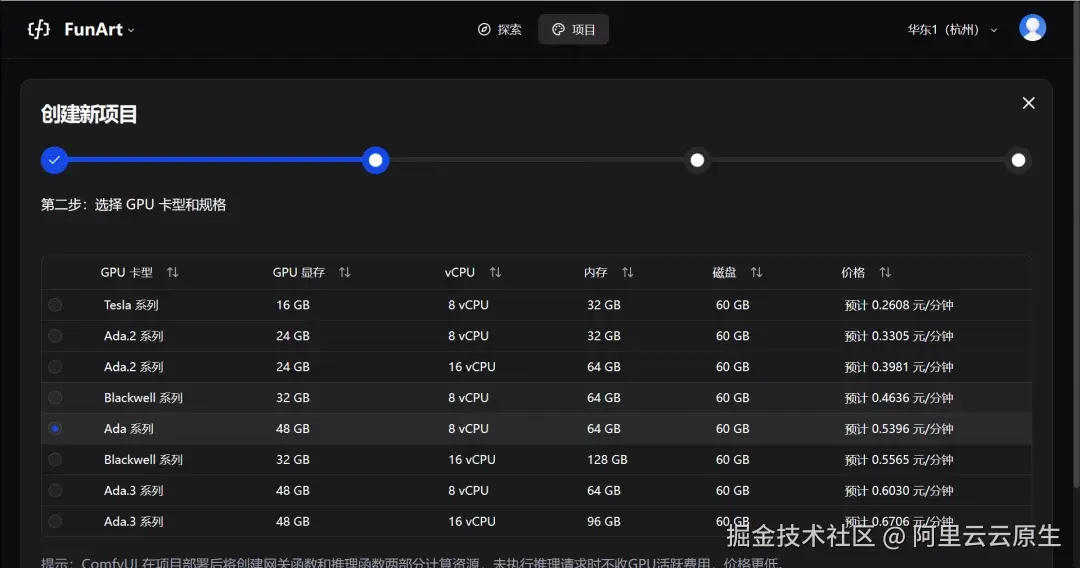Select Ada.3 系列 8 vCPU radio button
The width and height of the screenshot is (1080, 568).
(55, 490)
